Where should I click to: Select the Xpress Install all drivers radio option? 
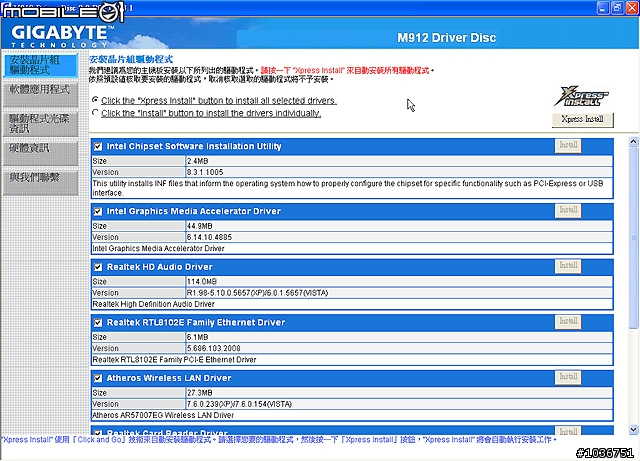click(x=96, y=100)
